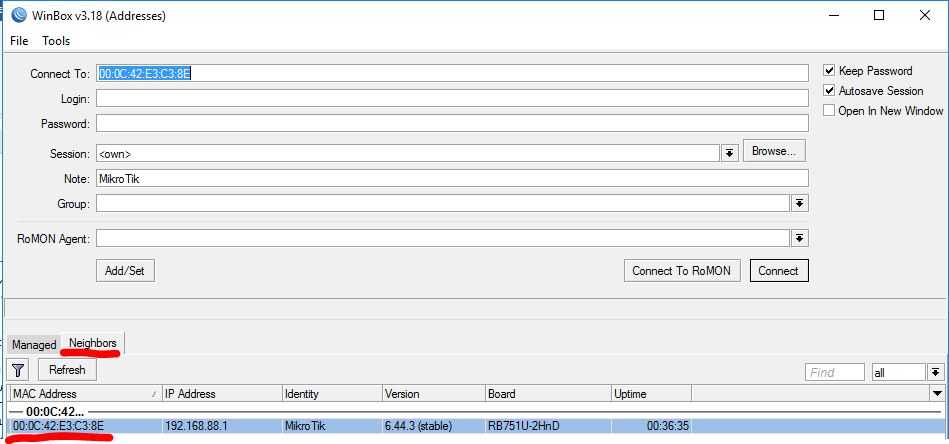
Task: Switch to the Neighbors tab
Action: (93, 343)
